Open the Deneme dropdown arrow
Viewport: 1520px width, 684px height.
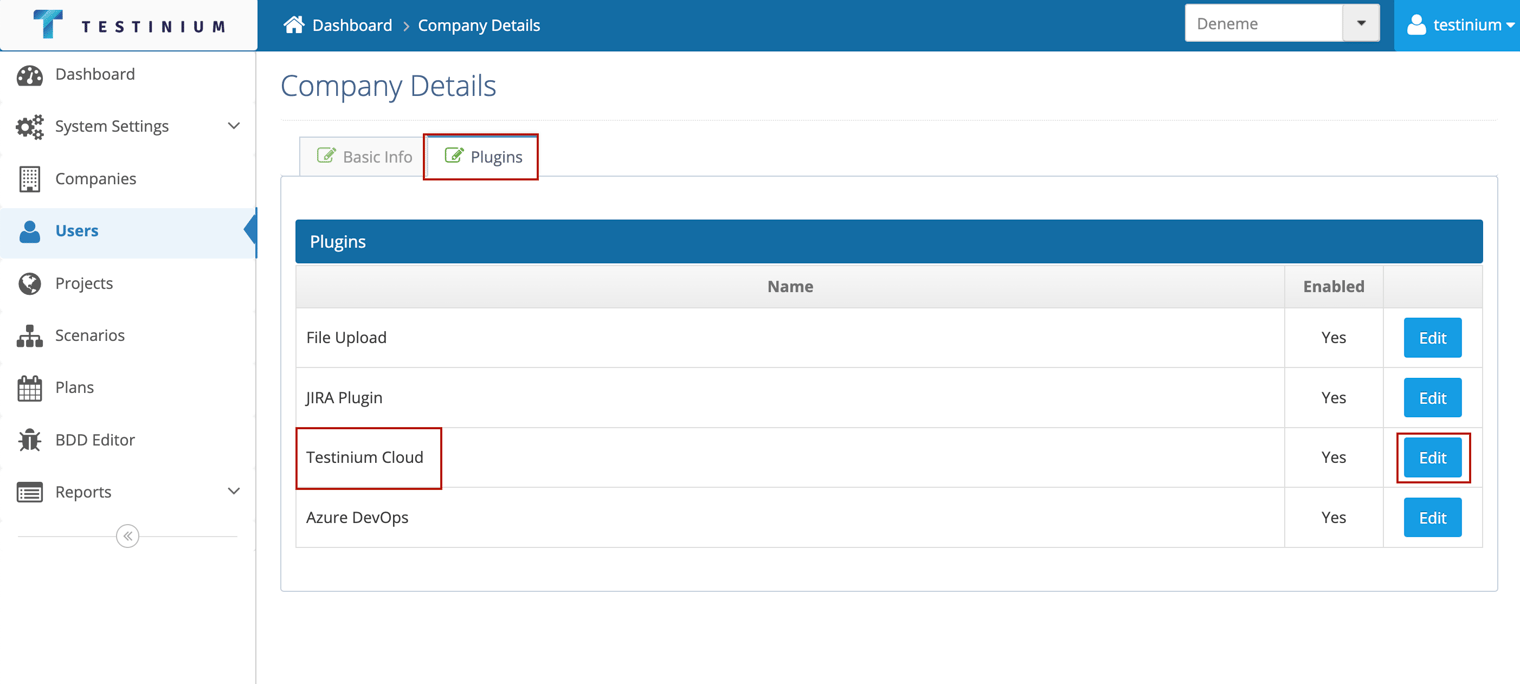[1361, 23]
